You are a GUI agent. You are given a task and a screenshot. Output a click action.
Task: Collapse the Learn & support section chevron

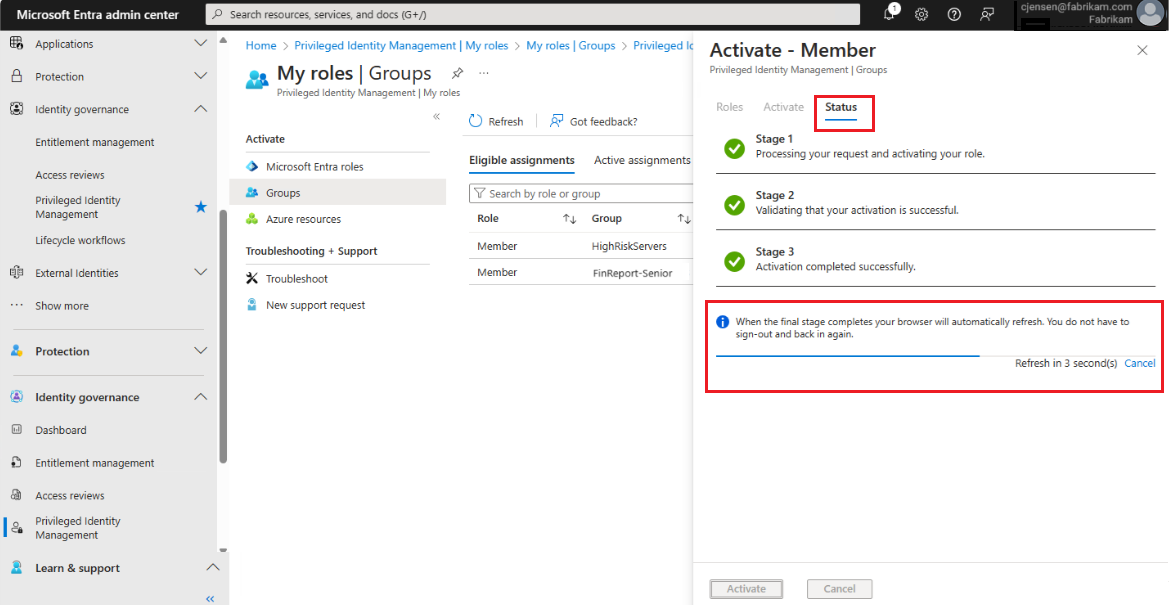[212, 568]
